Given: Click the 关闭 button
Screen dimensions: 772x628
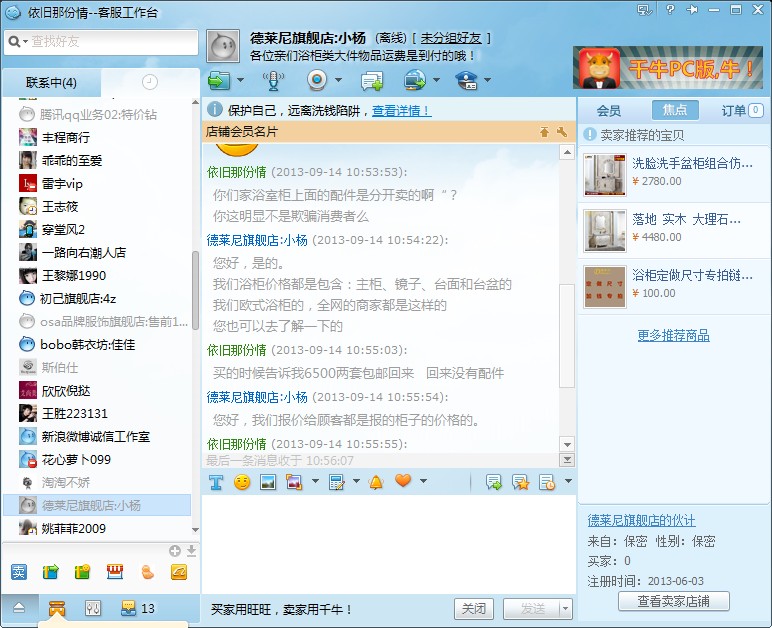Looking at the screenshot, I should click(474, 609).
